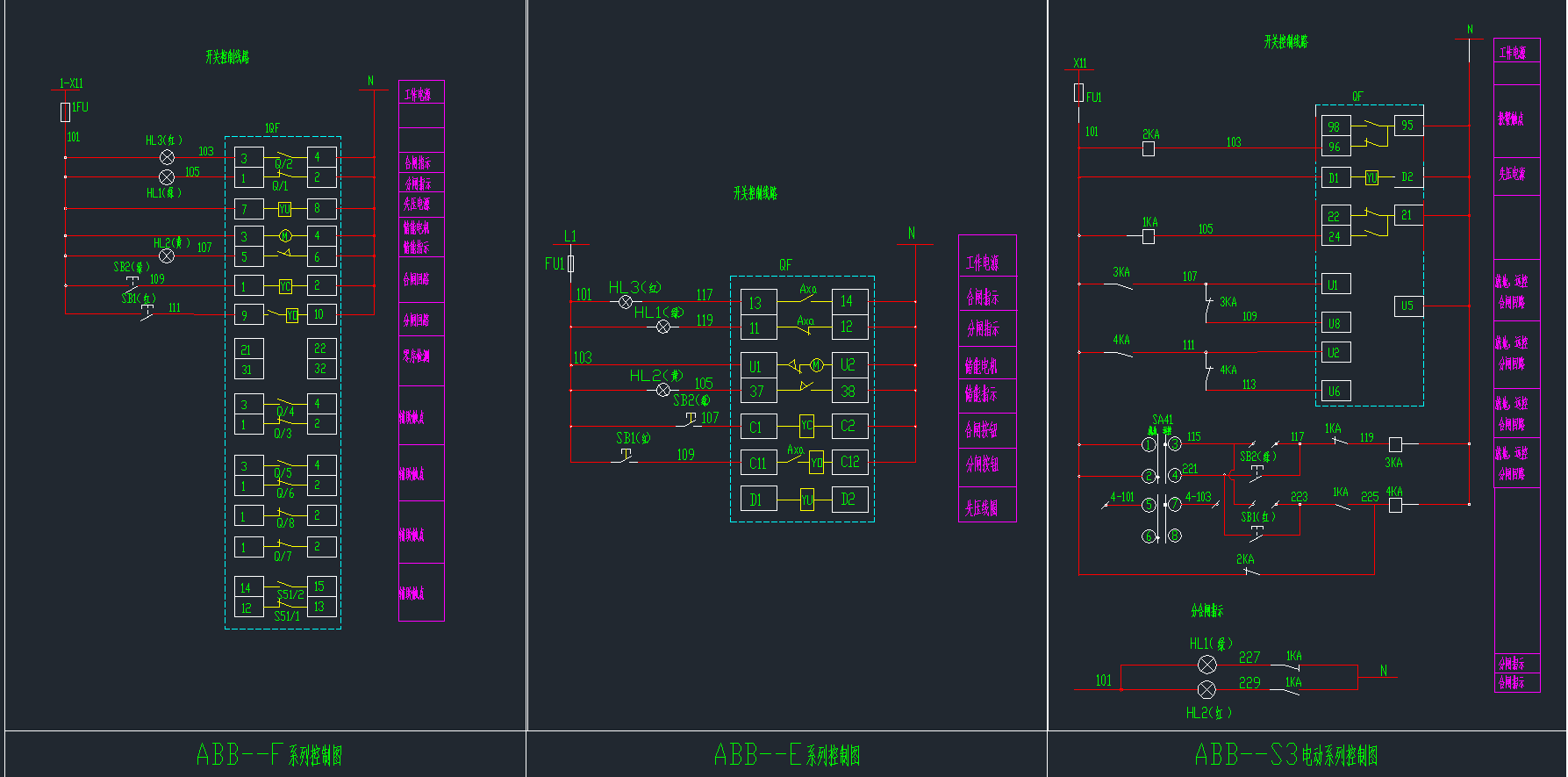This screenshot has height=777, width=1568.
Task: Click the X11 terminal label in S3 drawing
Action: (1079, 63)
